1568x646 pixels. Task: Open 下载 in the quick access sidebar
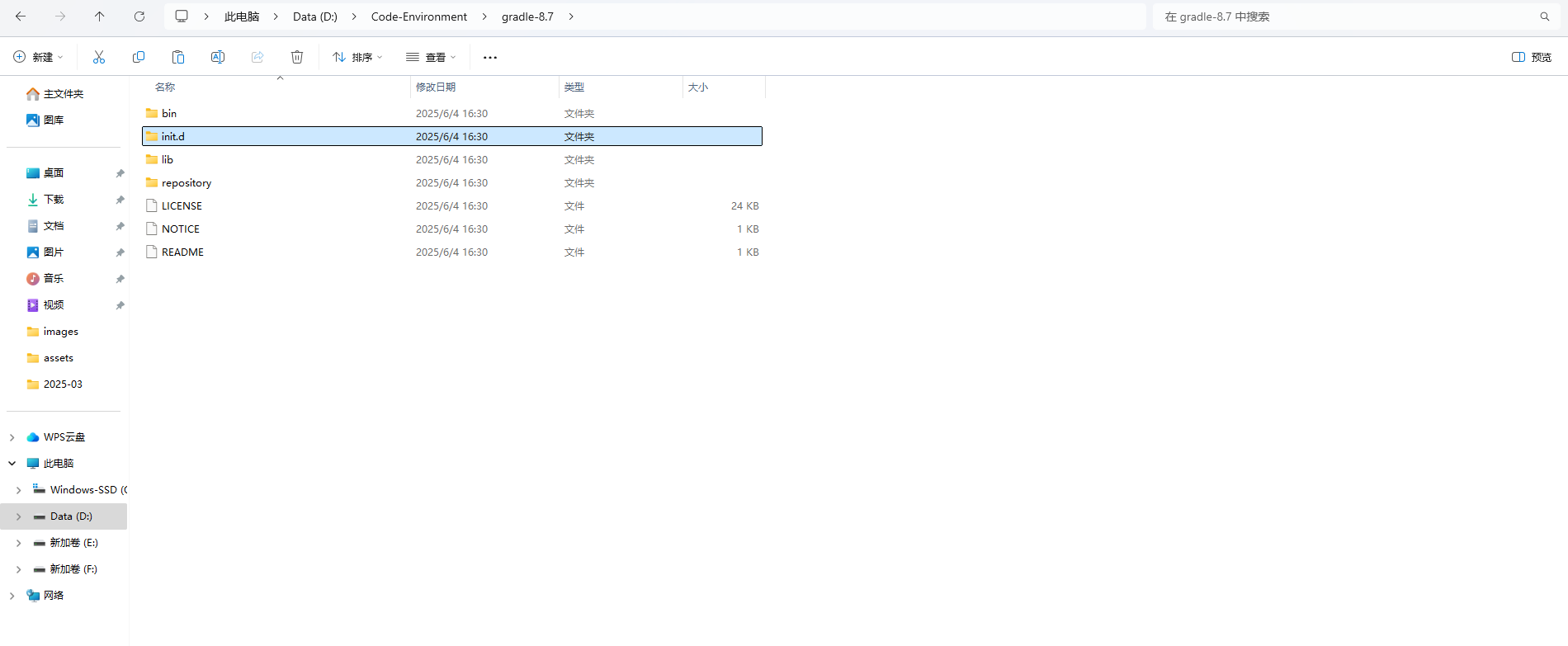pos(54,200)
